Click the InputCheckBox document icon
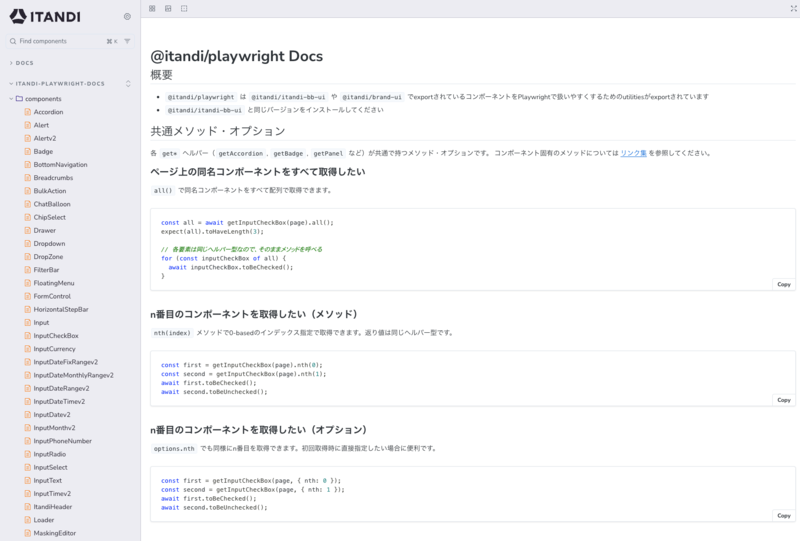 point(28,336)
